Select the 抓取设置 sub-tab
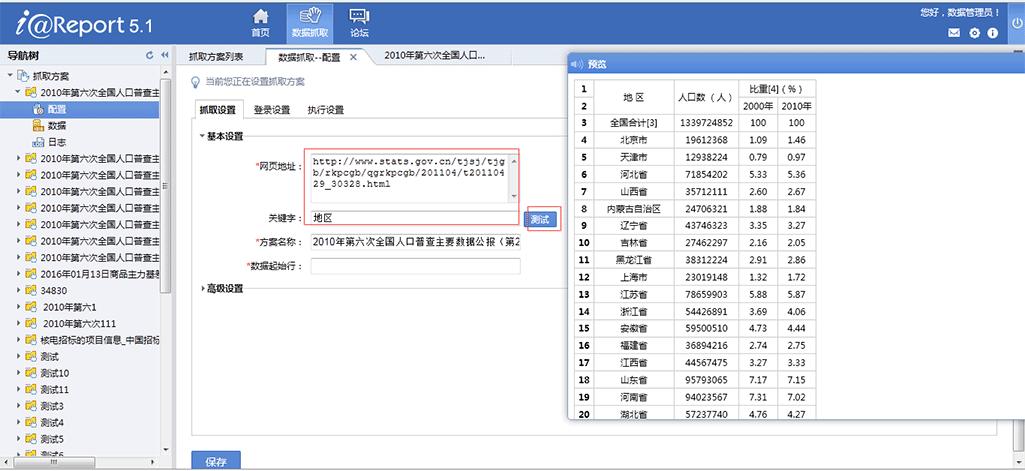This screenshot has width=1025, height=471. tap(218, 110)
